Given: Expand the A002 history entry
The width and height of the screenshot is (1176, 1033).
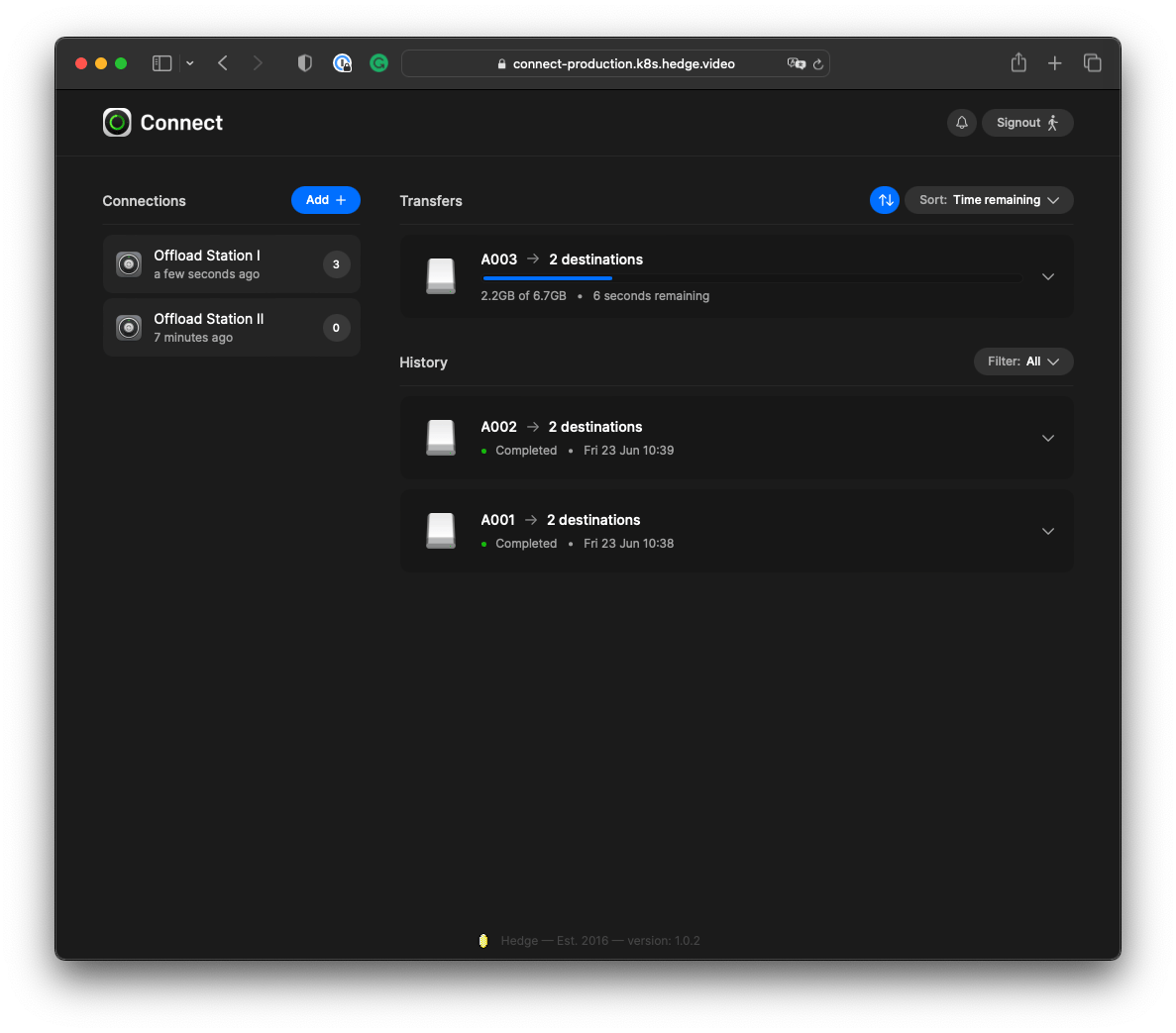Looking at the screenshot, I should click(x=1047, y=439).
